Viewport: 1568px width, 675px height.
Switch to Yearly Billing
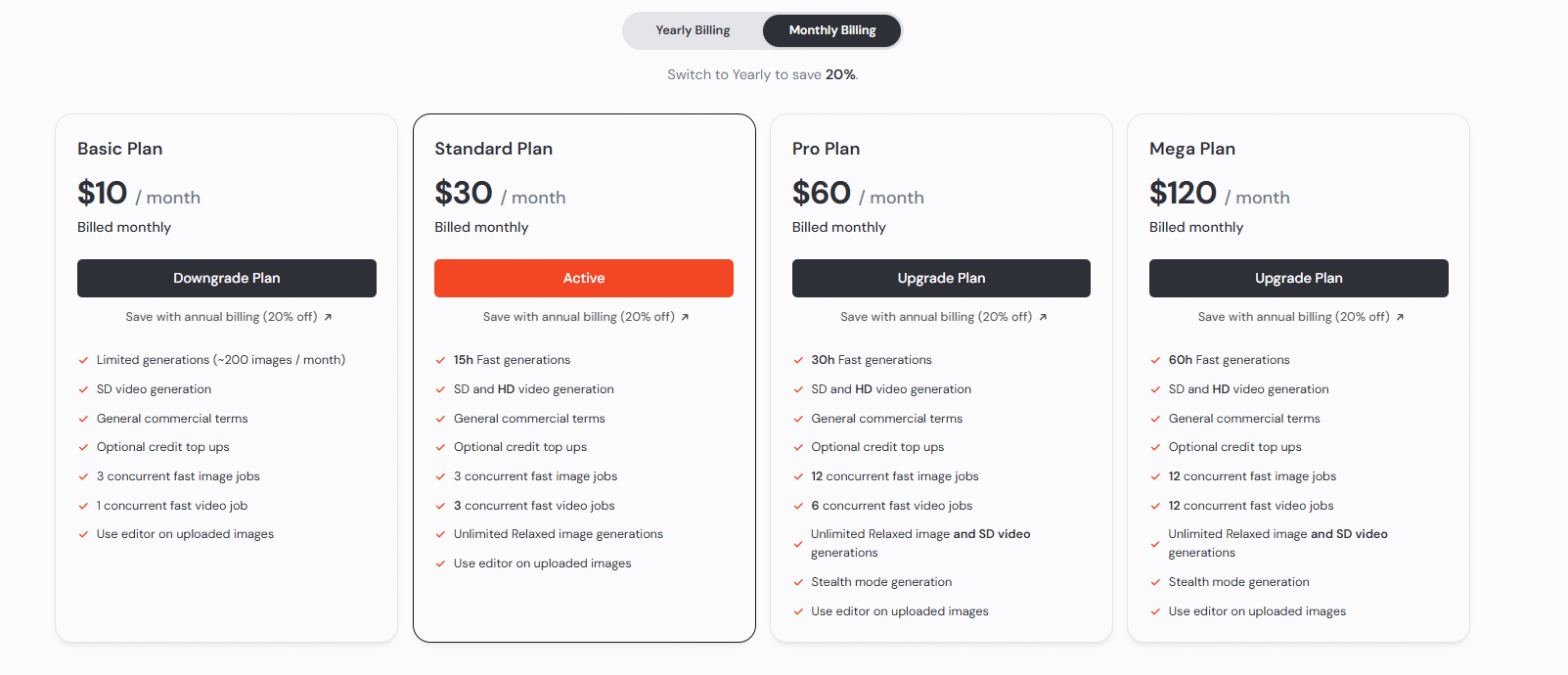coord(693,30)
